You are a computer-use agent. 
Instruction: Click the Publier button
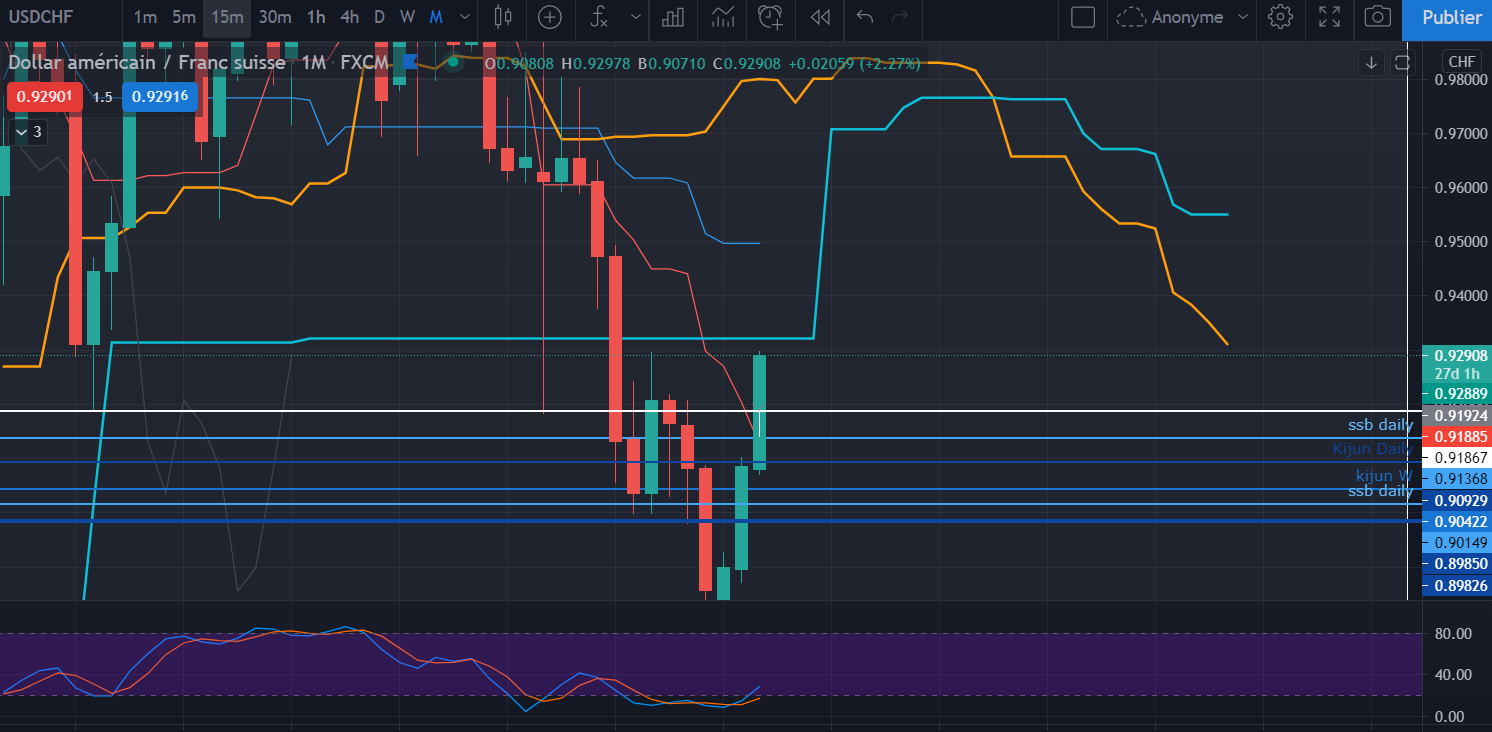[1452, 17]
